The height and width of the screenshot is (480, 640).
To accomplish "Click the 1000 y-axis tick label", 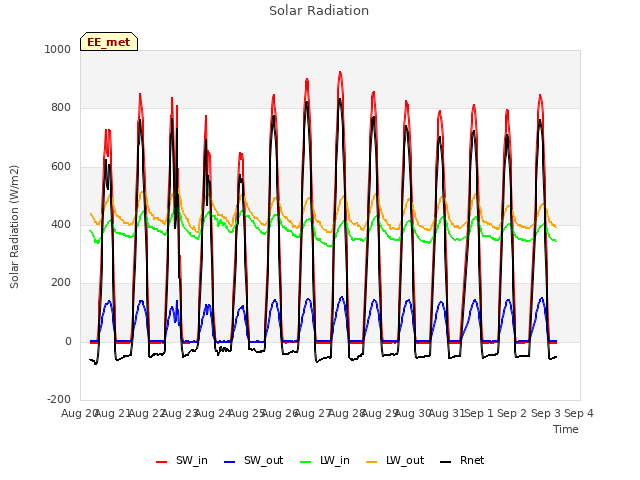I will point(58,49).
